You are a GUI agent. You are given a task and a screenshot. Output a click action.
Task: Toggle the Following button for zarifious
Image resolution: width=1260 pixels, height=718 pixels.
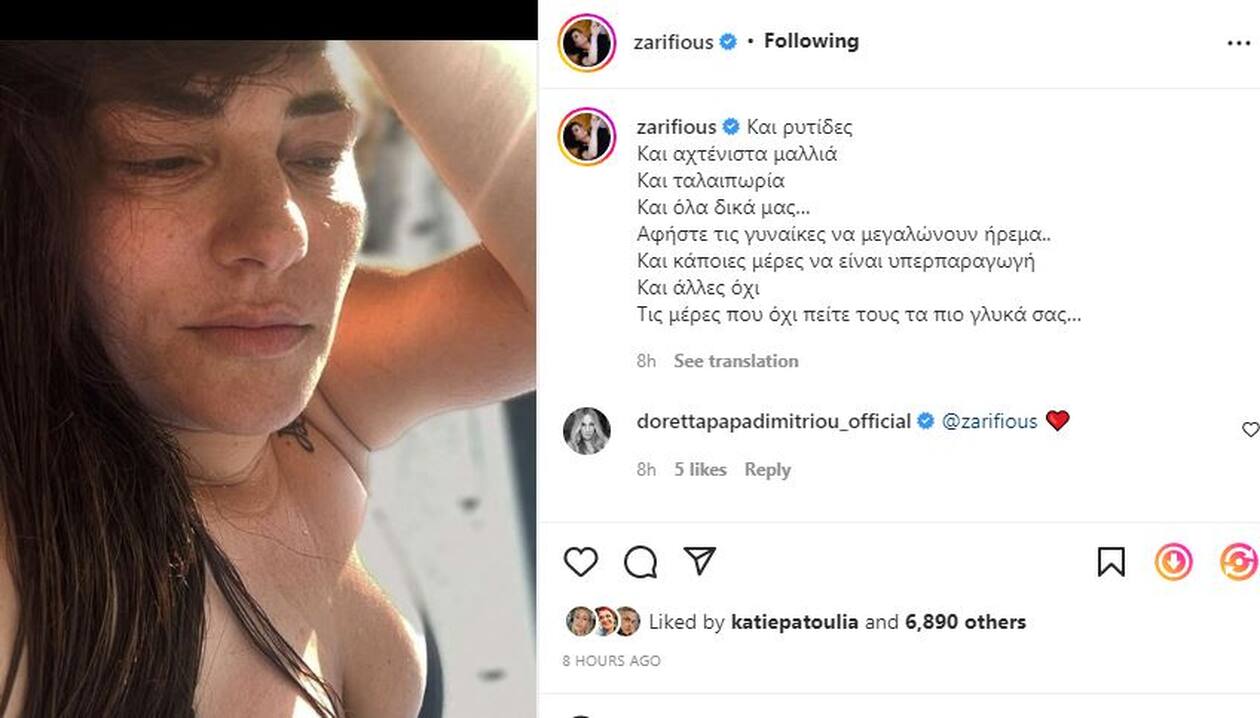pyautogui.click(x=811, y=41)
